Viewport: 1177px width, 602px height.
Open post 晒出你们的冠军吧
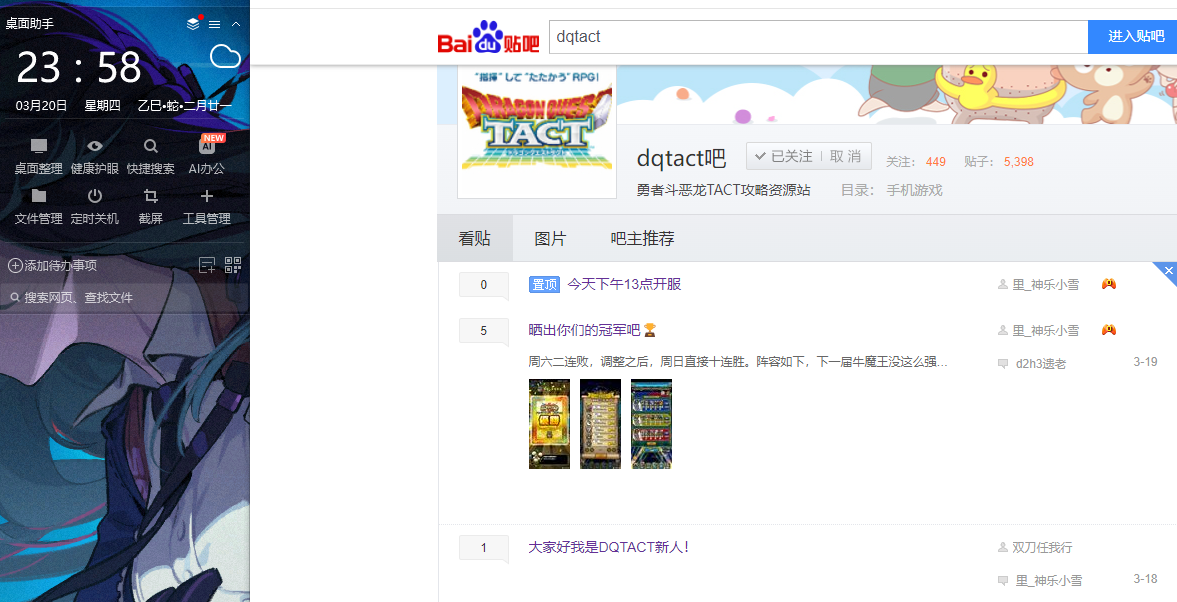point(584,330)
